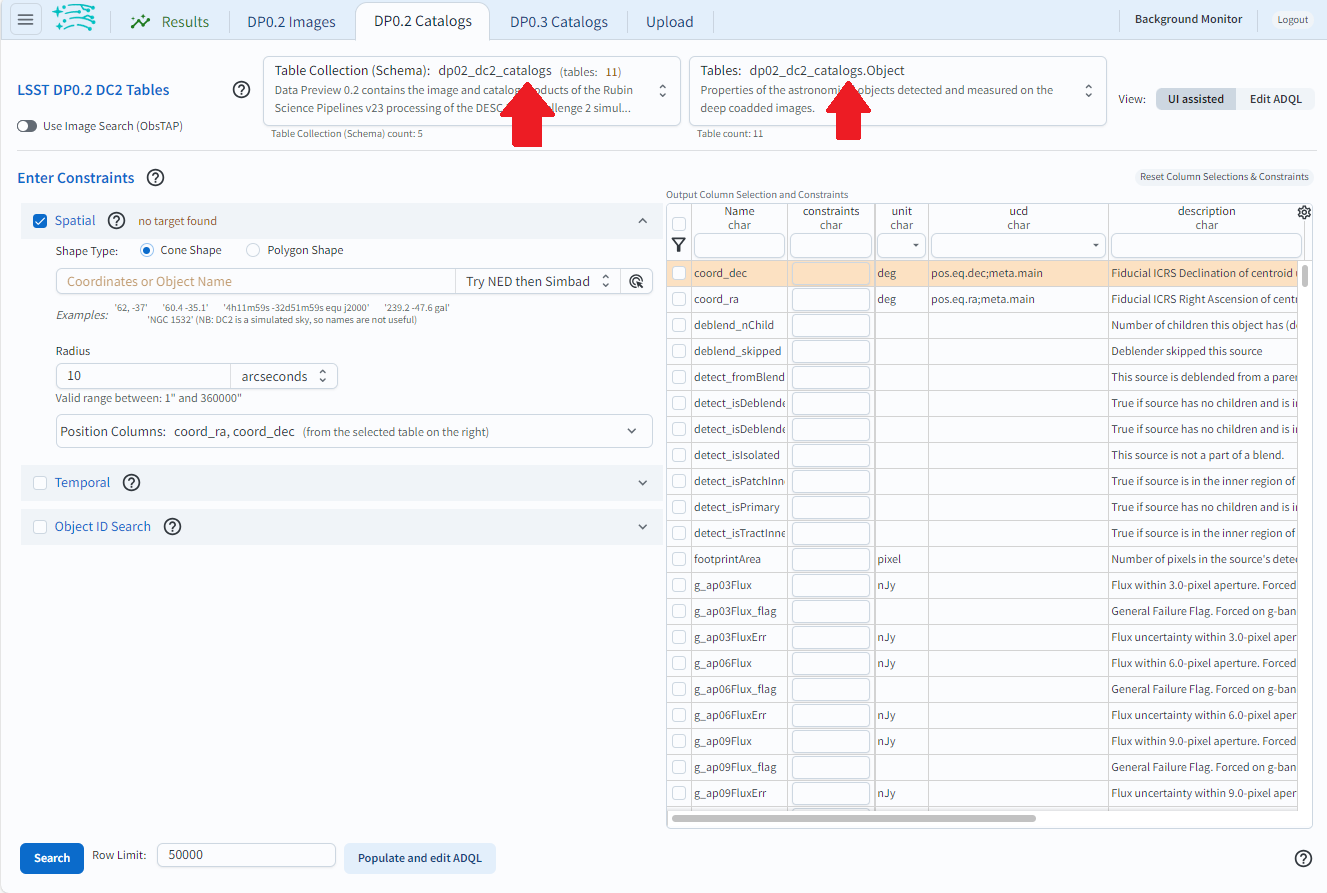Click the help icon at bottom right corner
1327x893 pixels.
pyautogui.click(x=1302, y=858)
